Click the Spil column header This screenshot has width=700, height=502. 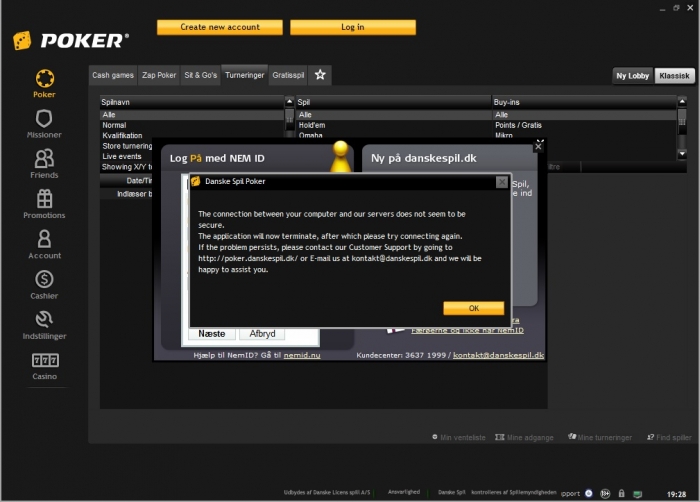[394, 102]
